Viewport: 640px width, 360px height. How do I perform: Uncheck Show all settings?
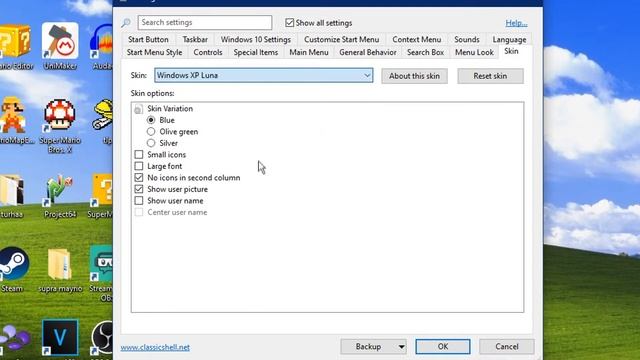(289, 23)
